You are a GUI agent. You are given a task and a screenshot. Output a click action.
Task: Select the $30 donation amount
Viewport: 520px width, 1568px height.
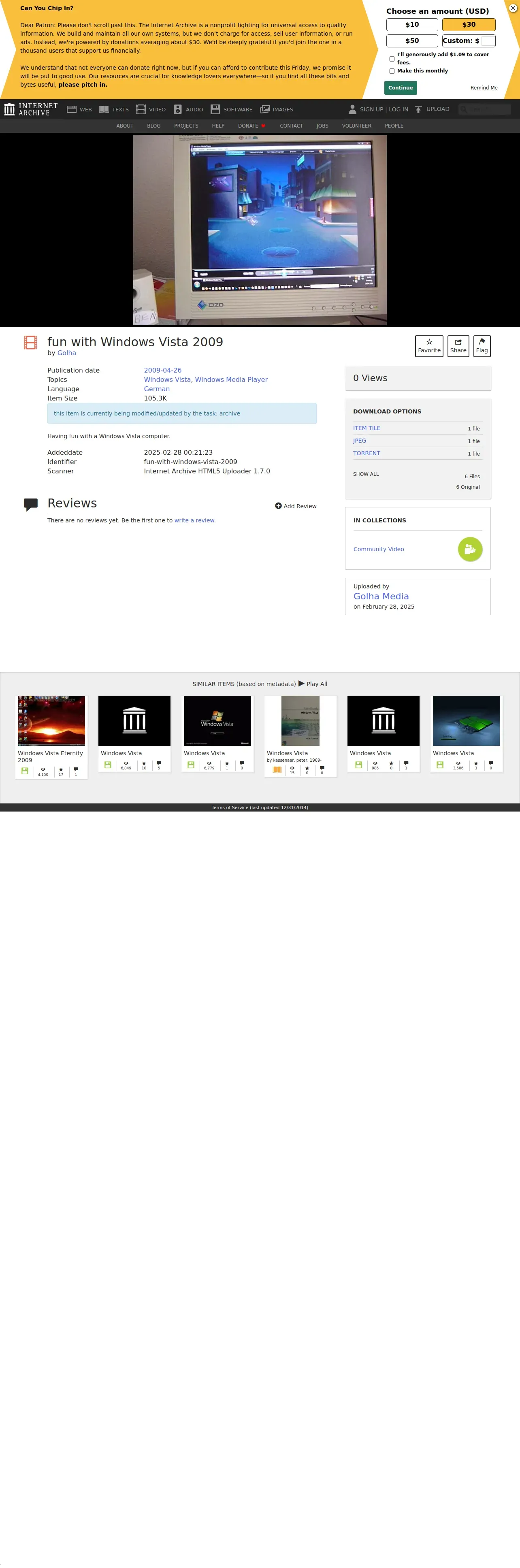click(468, 25)
